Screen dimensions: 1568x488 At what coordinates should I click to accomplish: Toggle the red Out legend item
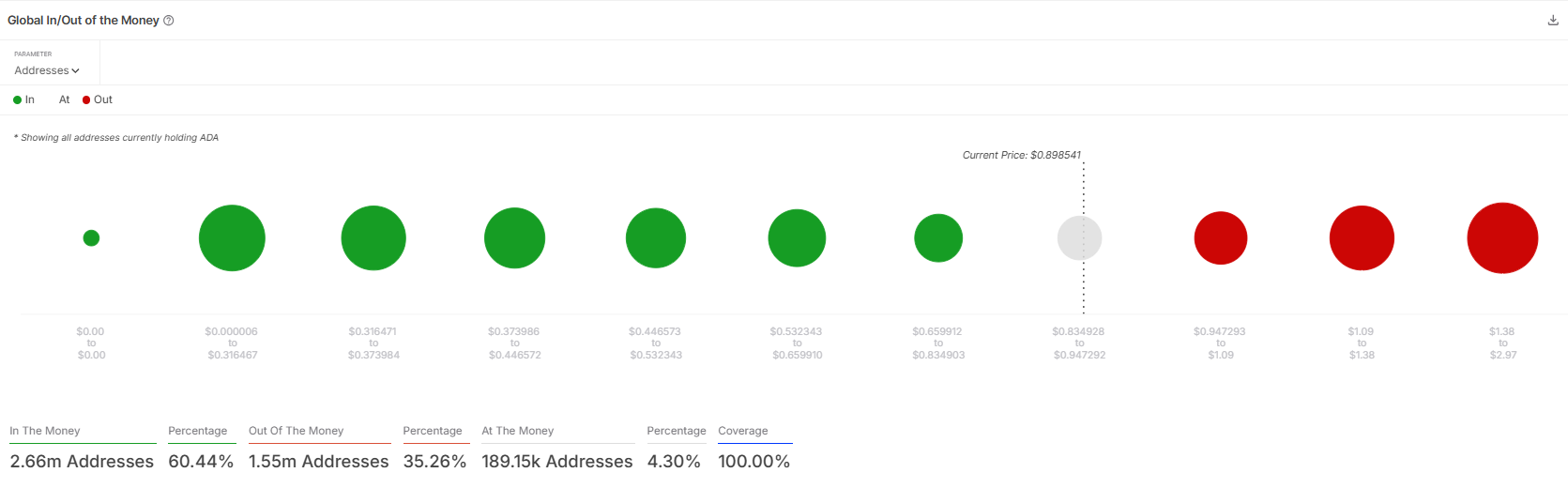pos(98,99)
